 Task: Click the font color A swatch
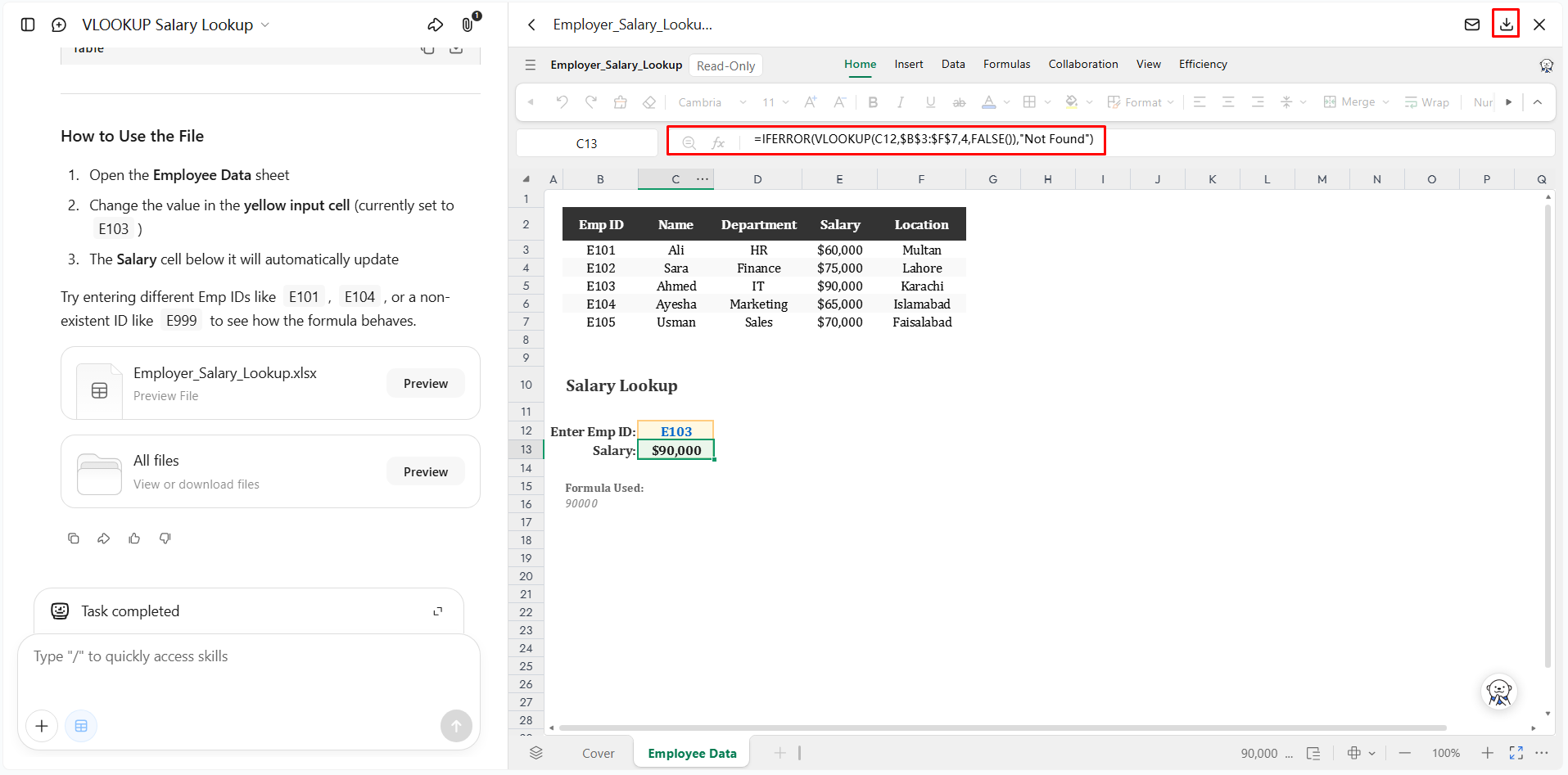[989, 102]
